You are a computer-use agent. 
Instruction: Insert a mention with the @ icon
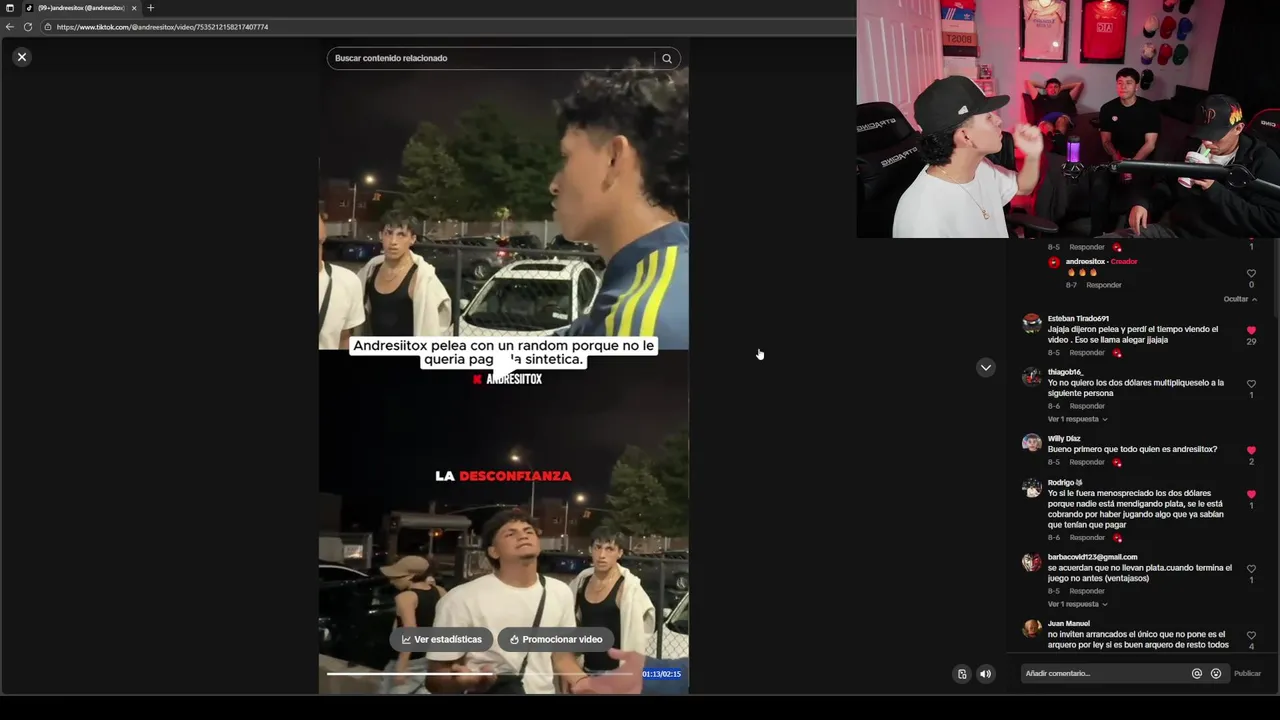click(1197, 674)
